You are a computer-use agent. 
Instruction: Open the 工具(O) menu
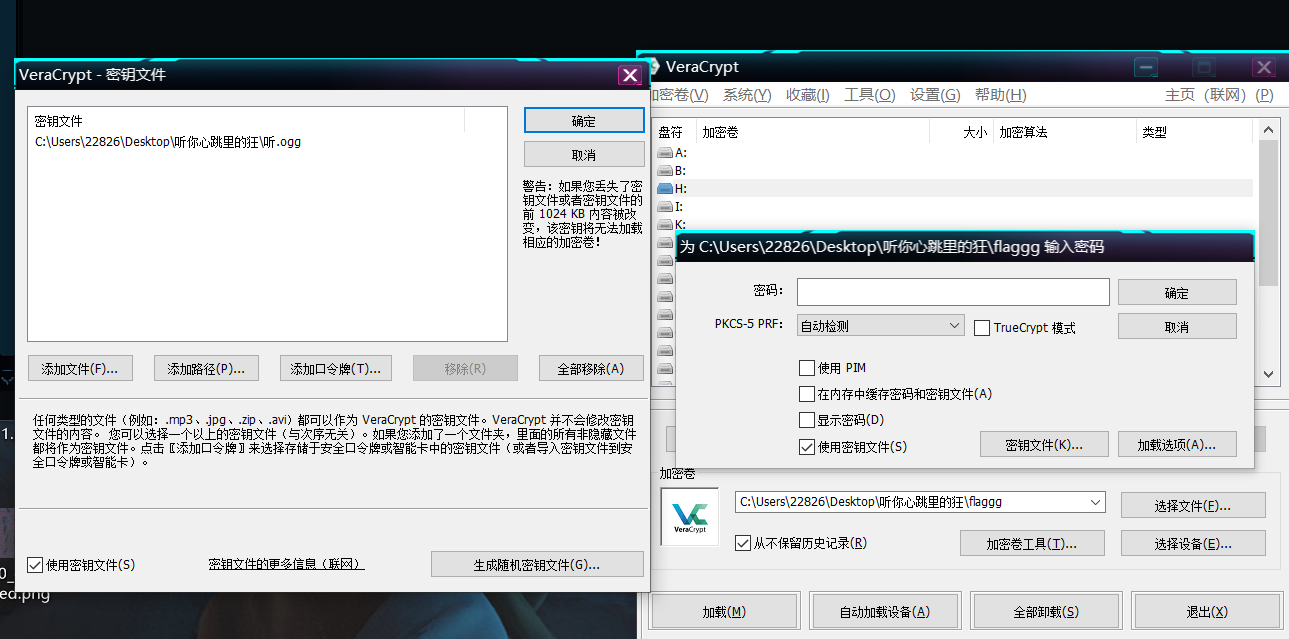pyautogui.click(x=870, y=95)
